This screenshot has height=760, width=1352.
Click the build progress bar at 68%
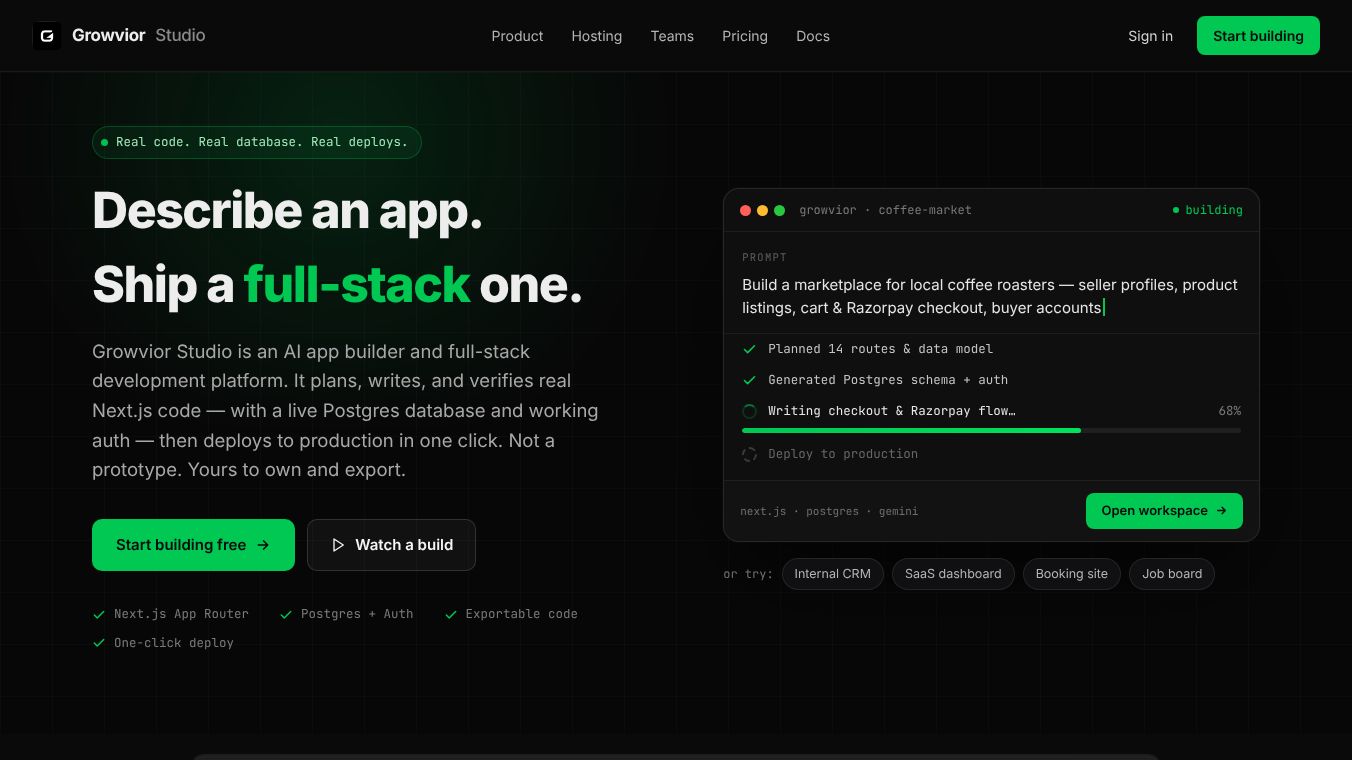[x=991, y=430]
